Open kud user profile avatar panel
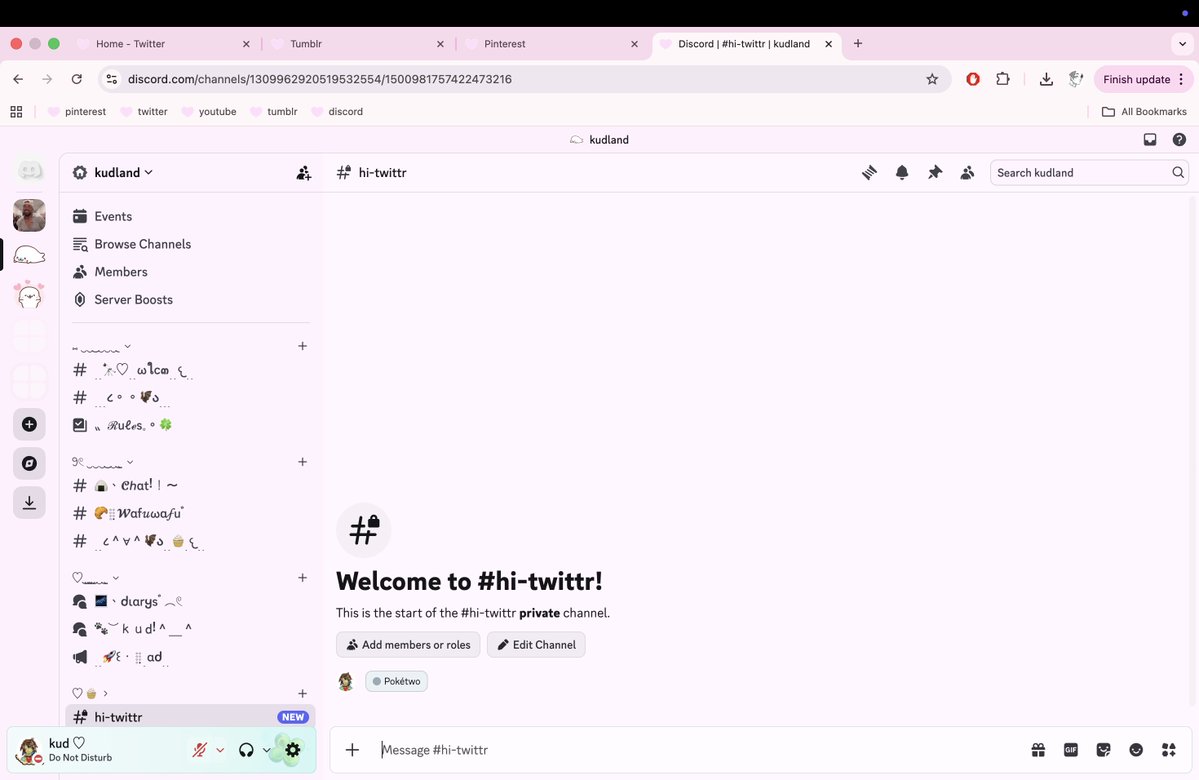The height and width of the screenshot is (780, 1199). coord(29,750)
